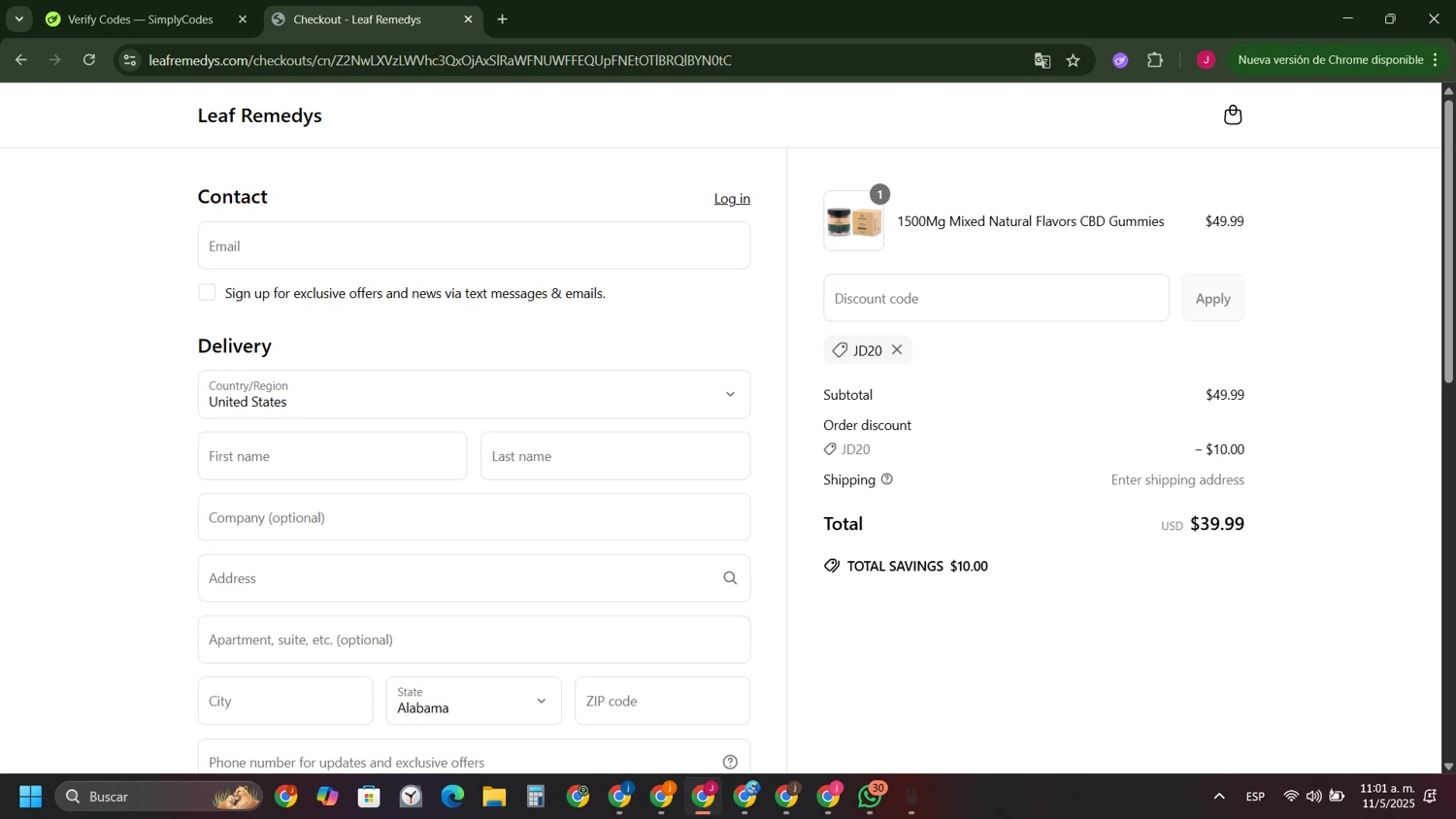Open File Explorer from the taskbar
This screenshot has height=819, width=1456.
[x=494, y=797]
